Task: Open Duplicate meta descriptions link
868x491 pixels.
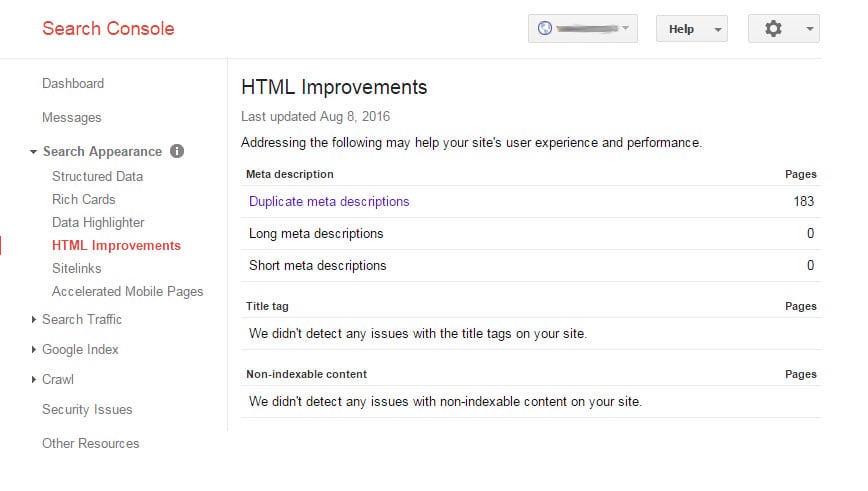Action: [x=329, y=201]
